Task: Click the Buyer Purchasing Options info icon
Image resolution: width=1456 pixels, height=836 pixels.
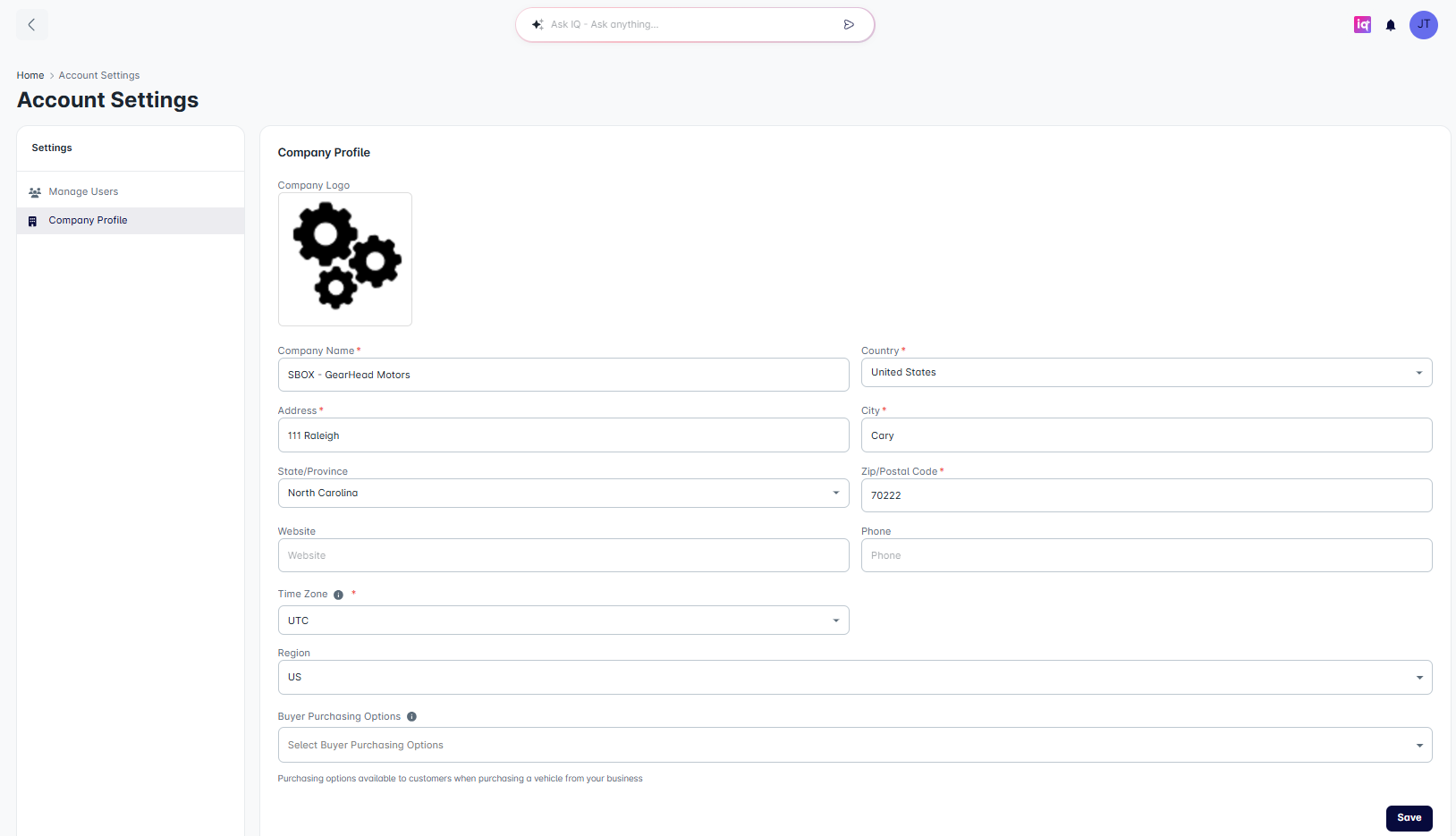Action: click(411, 717)
